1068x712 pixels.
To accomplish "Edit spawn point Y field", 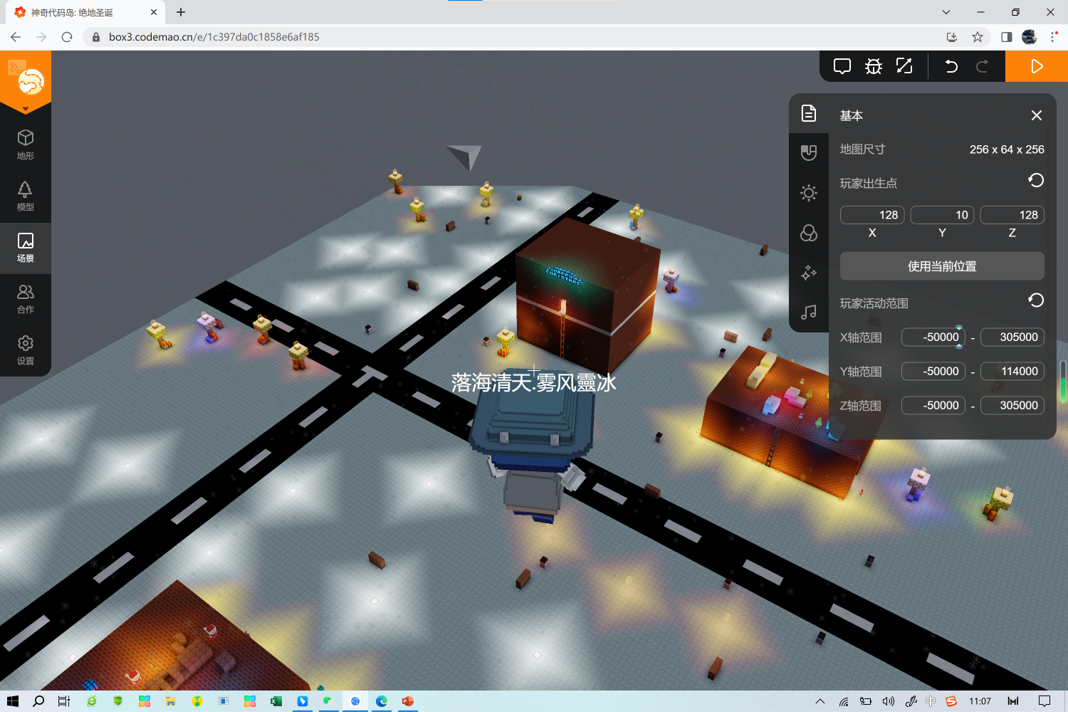I will 942,215.
